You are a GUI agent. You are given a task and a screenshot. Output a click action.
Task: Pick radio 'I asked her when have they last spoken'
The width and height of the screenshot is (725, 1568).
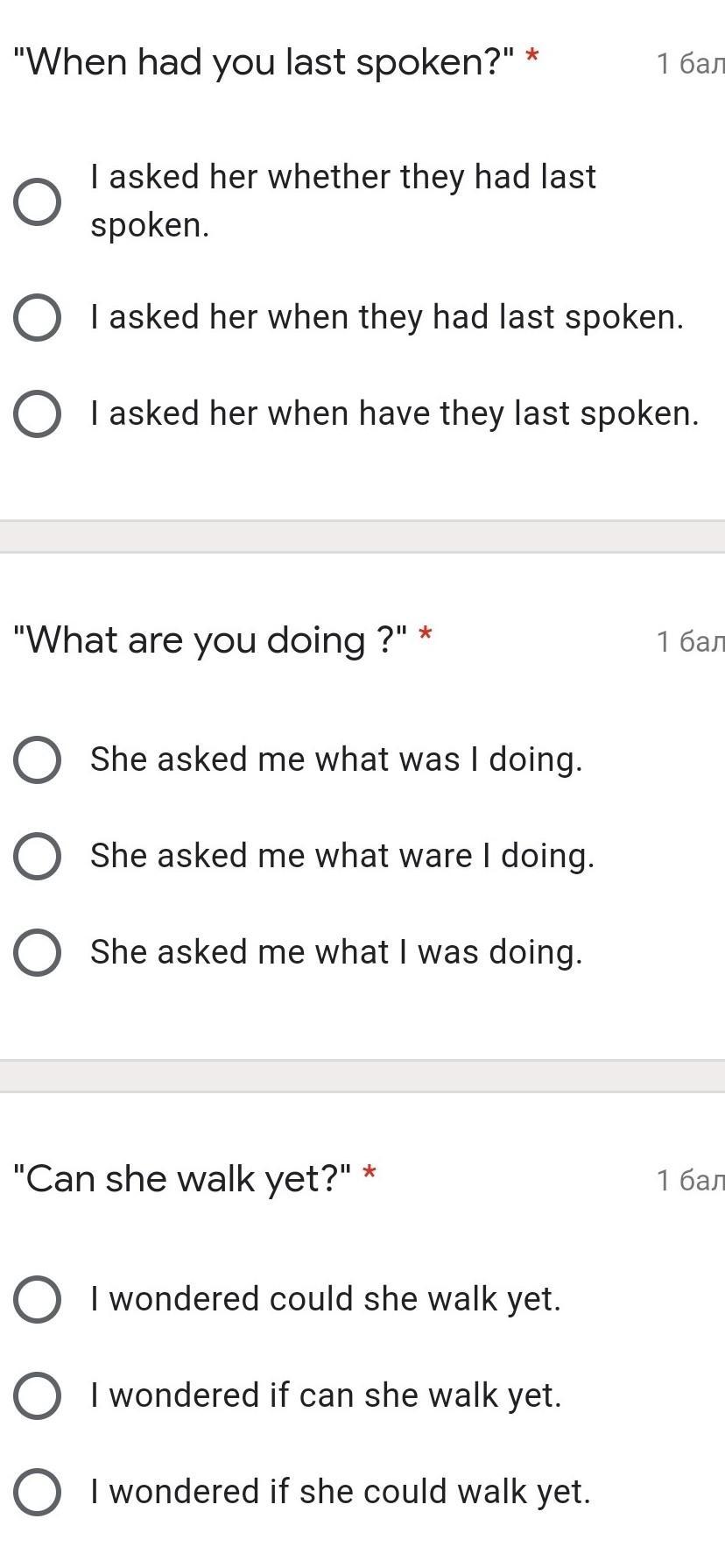click(x=38, y=413)
